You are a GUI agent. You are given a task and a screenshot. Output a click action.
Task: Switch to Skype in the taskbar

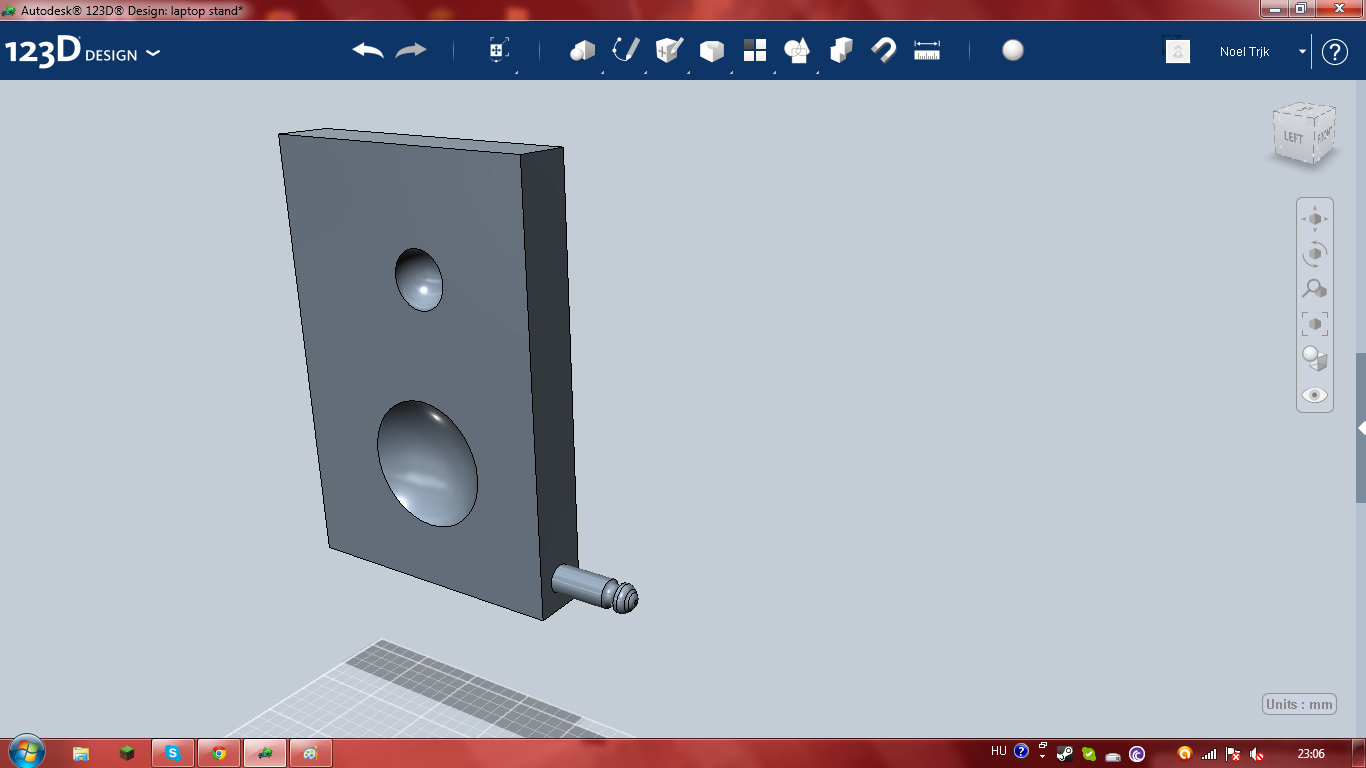(x=173, y=753)
